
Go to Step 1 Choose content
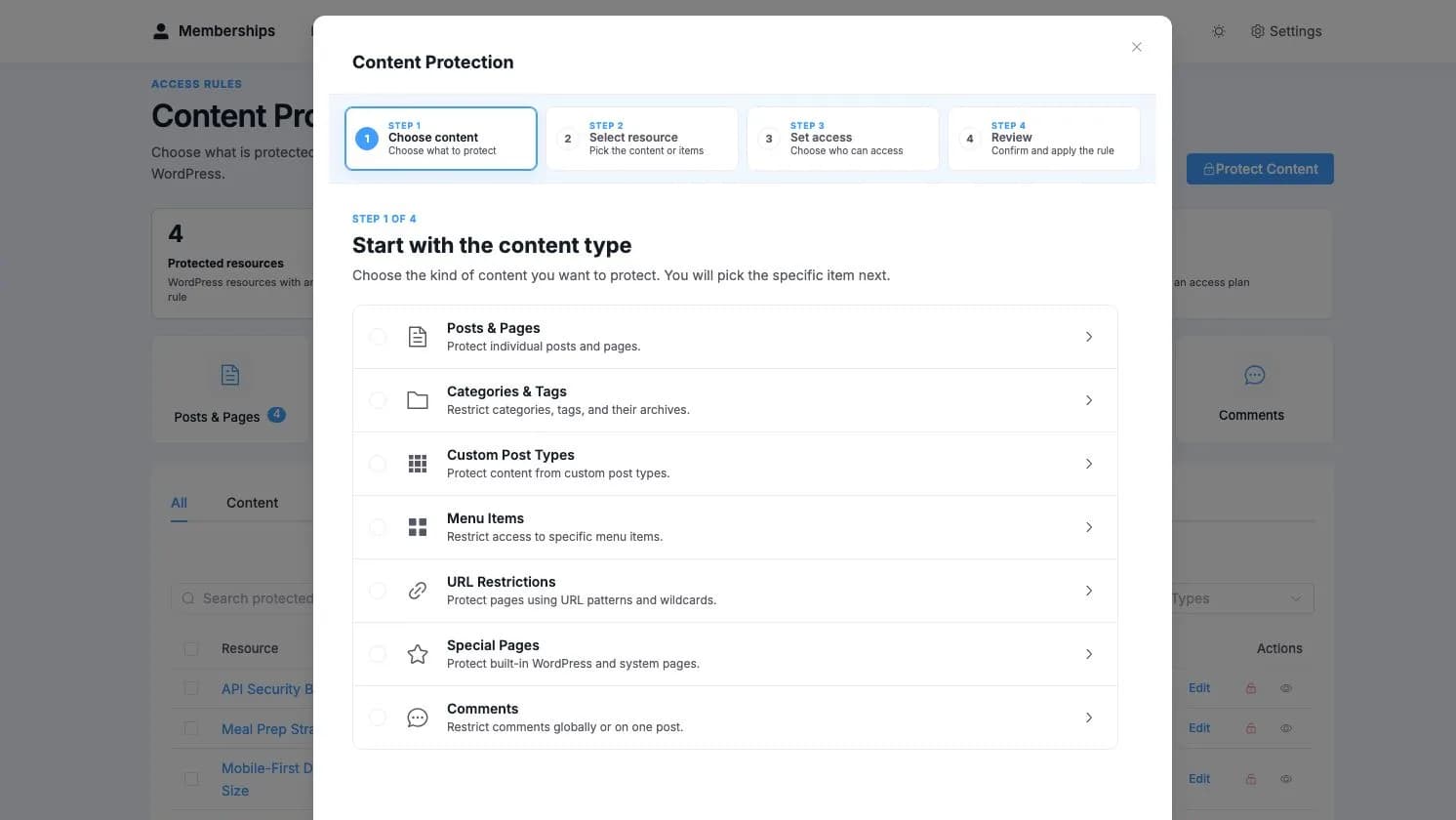(441, 139)
